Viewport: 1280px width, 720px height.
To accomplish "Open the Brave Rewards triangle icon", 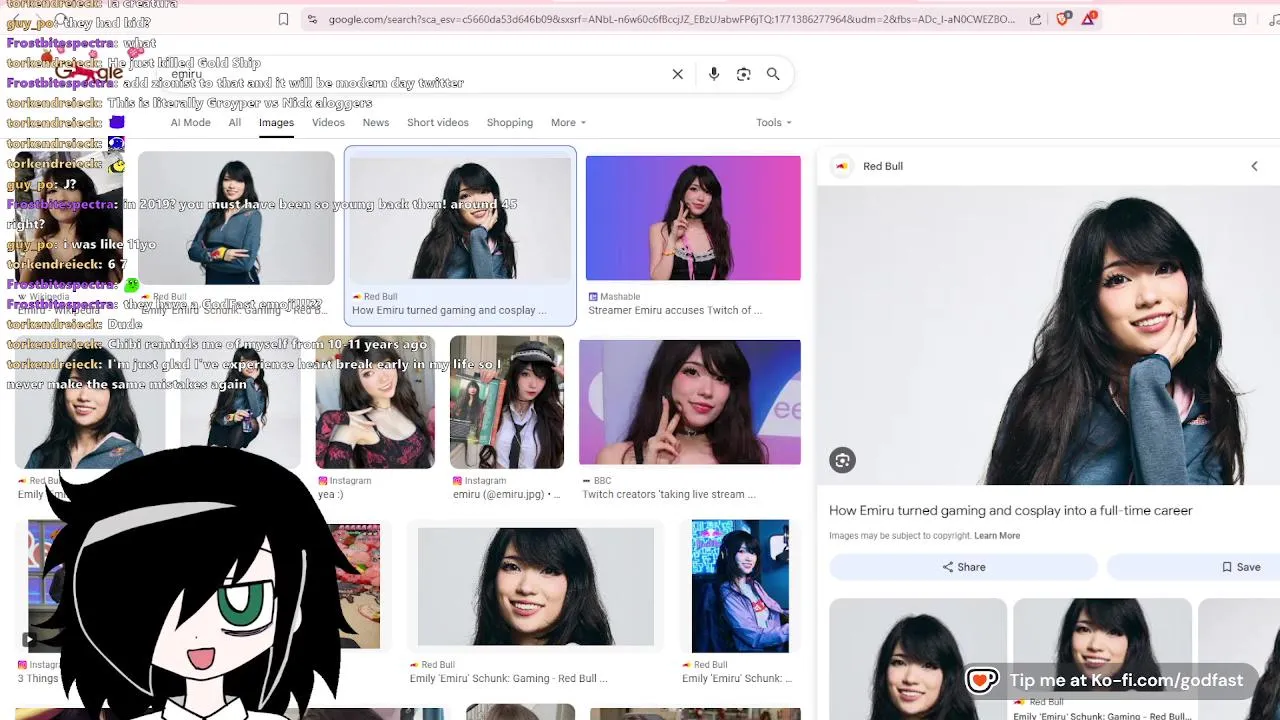I will point(1088,19).
